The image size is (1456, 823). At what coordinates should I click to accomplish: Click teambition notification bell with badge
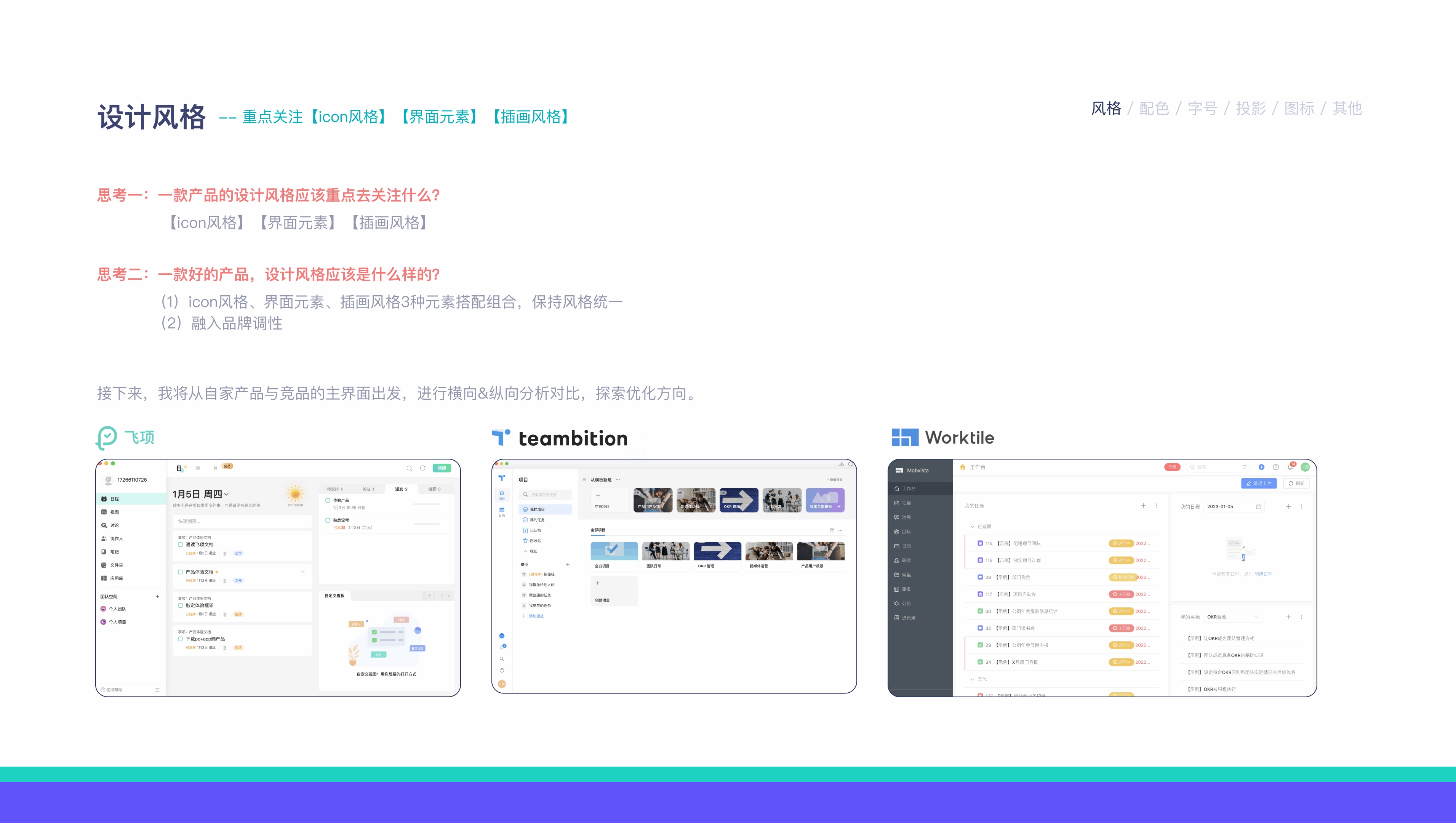[x=502, y=647]
